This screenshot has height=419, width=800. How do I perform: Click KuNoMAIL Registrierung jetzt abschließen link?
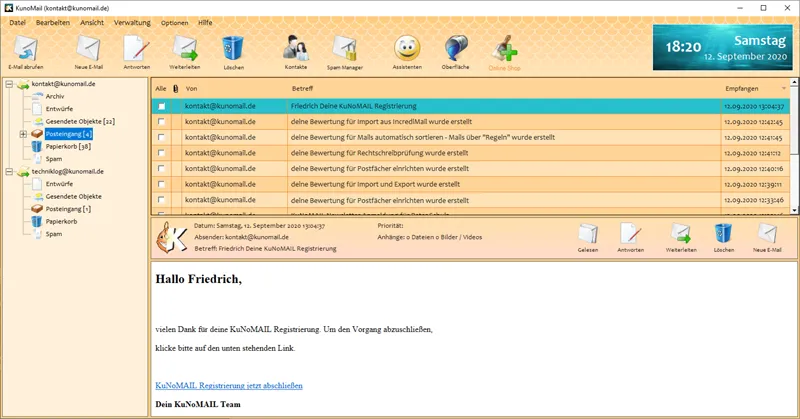coord(229,386)
